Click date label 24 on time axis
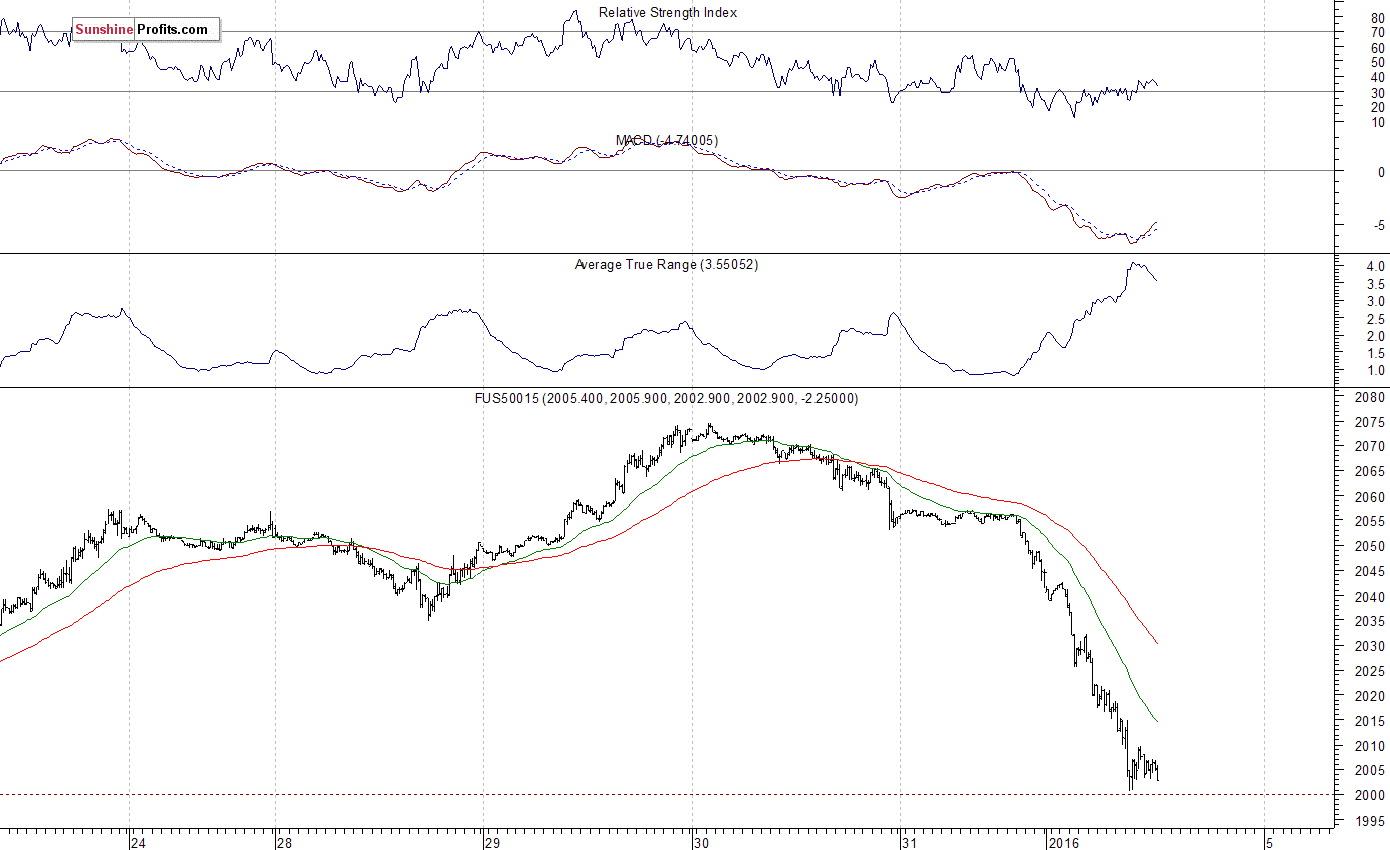1390x850 pixels. pyautogui.click(x=138, y=843)
